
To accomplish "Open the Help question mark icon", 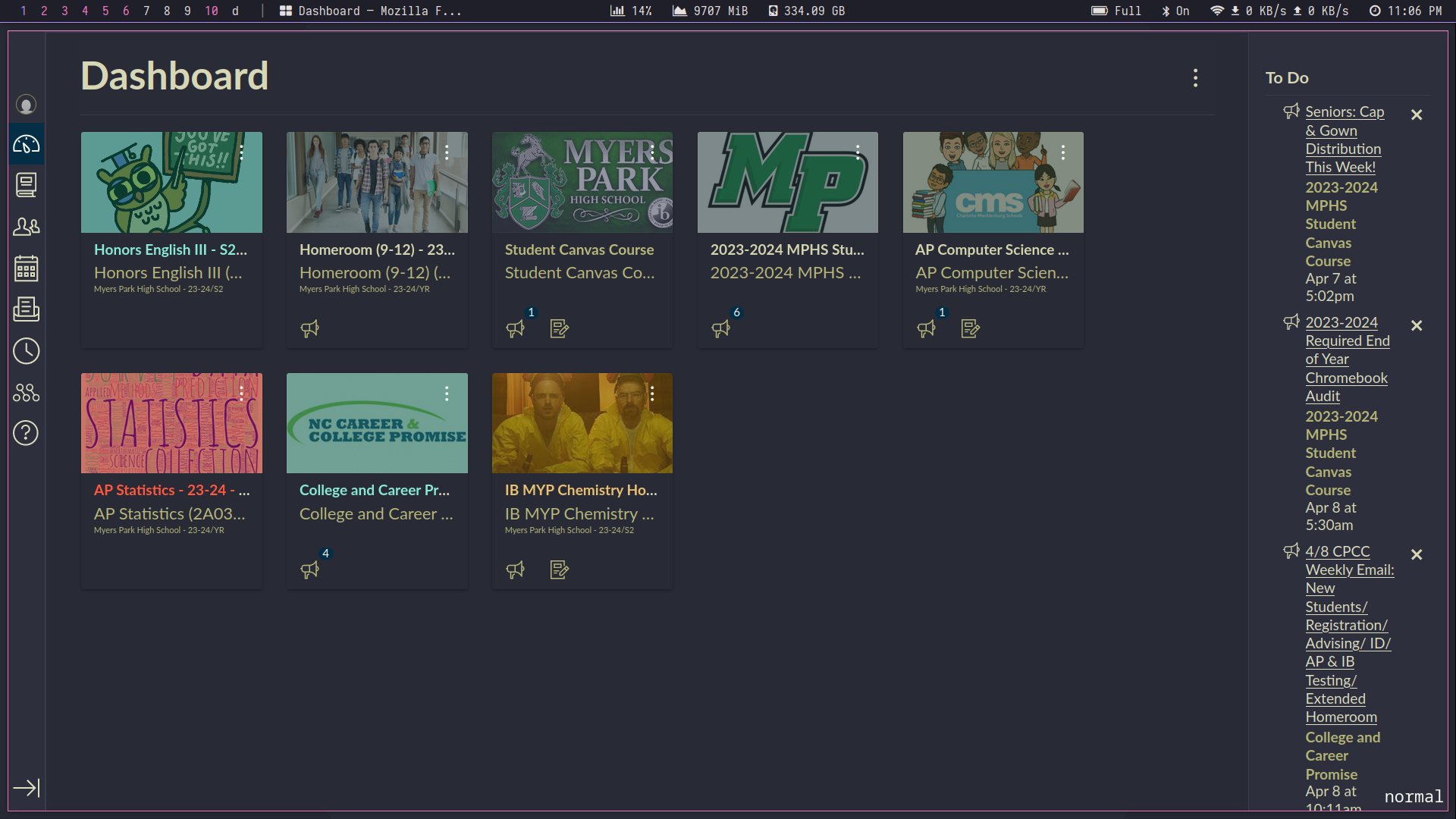I will [26, 433].
